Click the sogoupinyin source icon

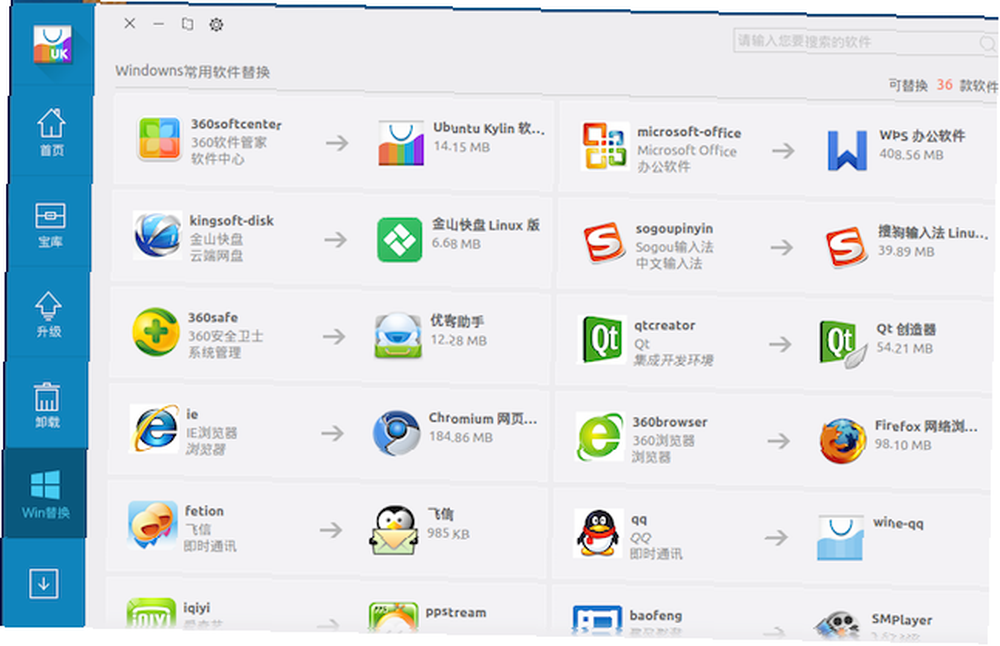(x=603, y=242)
